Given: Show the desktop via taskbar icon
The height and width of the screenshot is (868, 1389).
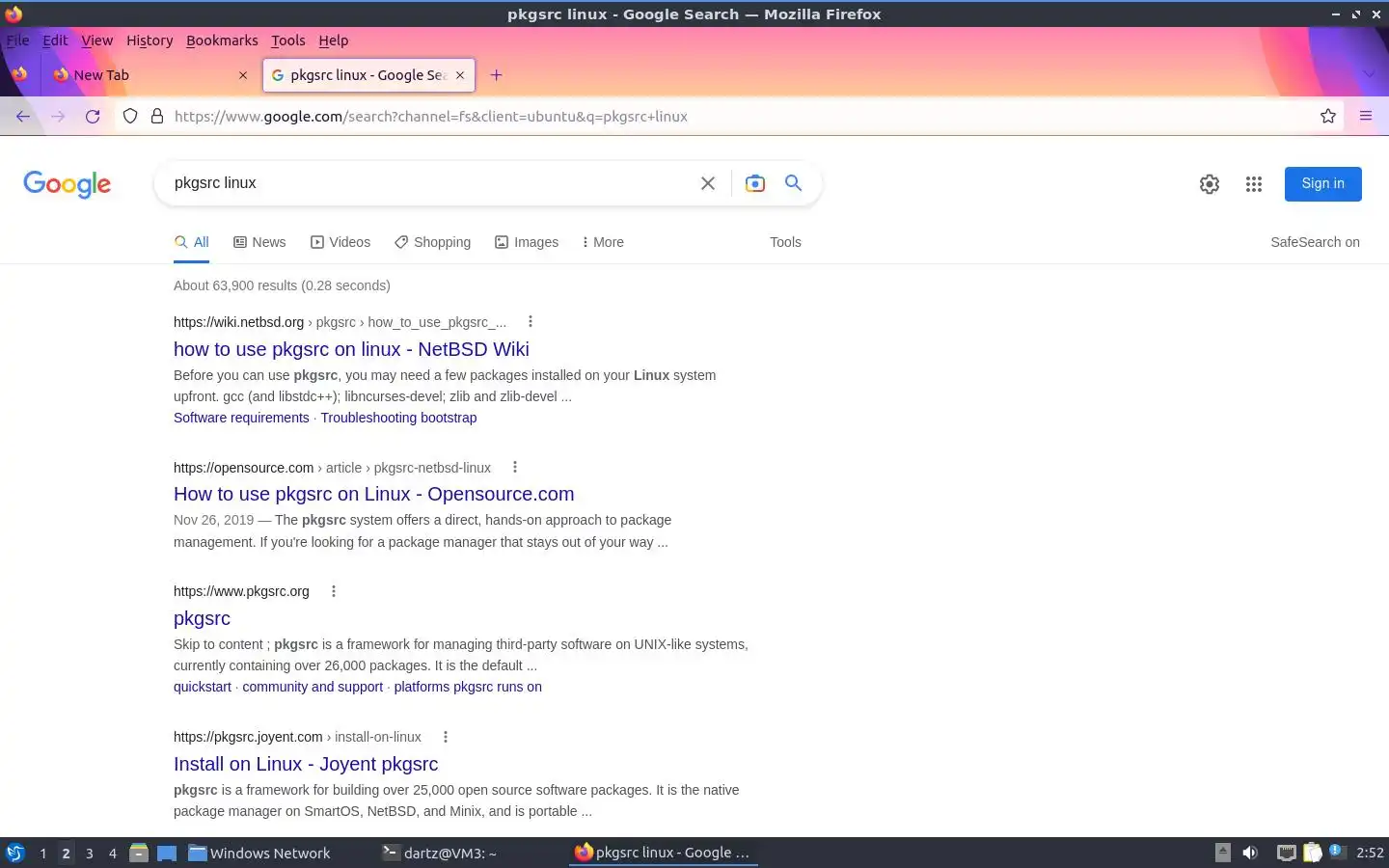Looking at the screenshot, I should point(167,853).
